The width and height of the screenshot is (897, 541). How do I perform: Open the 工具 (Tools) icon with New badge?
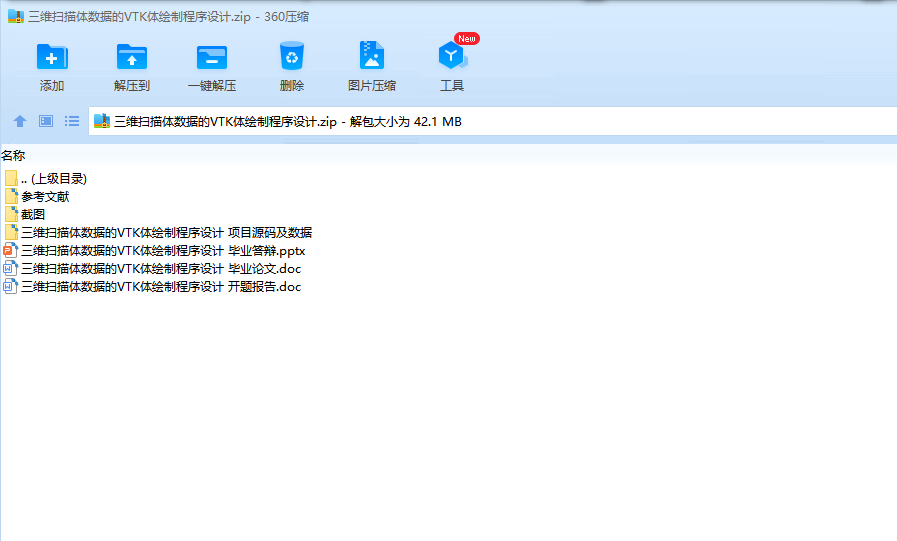(x=452, y=55)
